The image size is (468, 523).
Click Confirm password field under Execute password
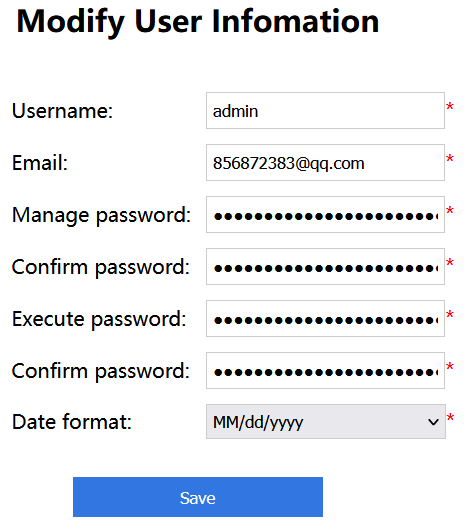coord(325,371)
